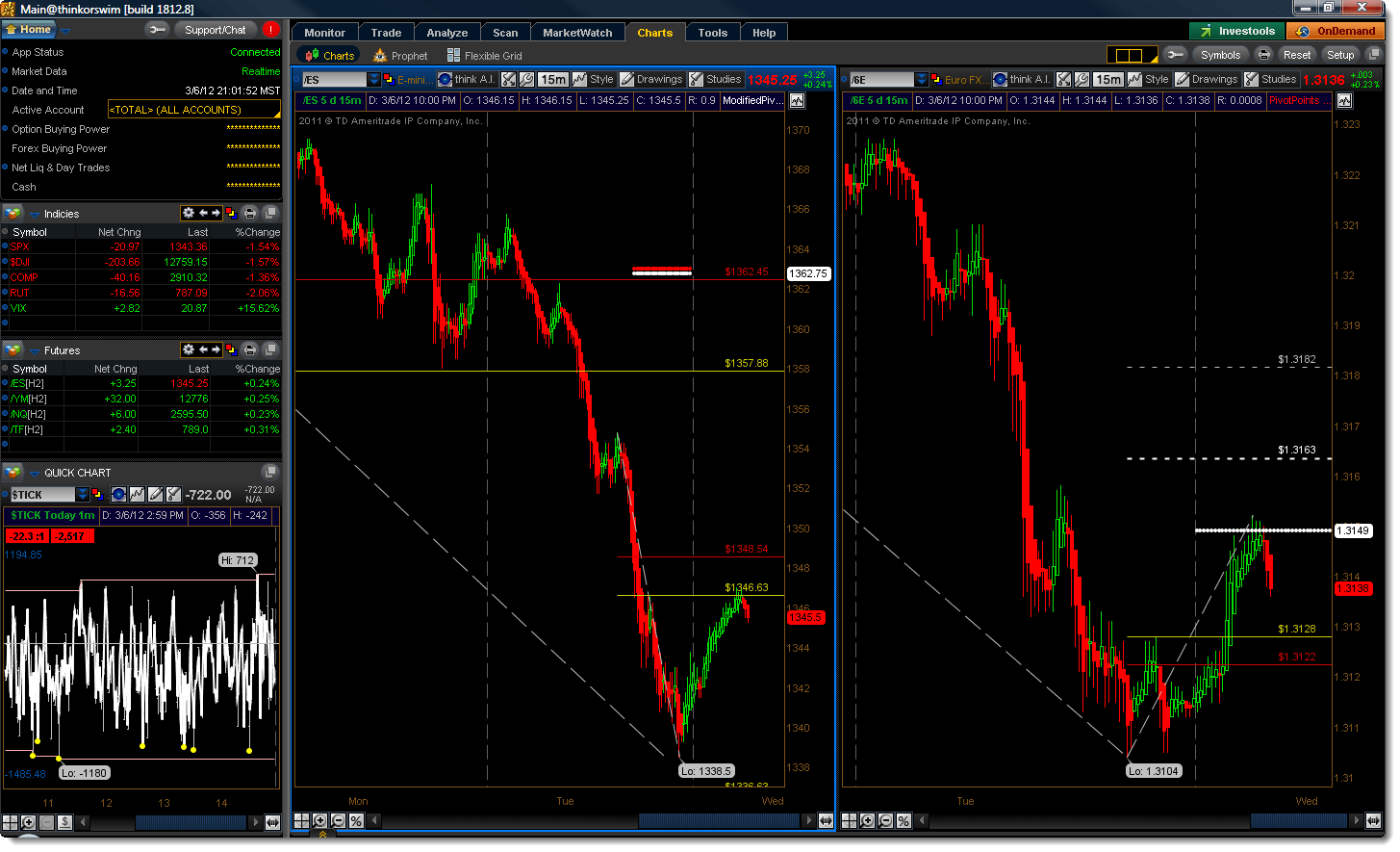
Task: Open think A.I. in Quick Chart gadget
Action: pyautogui.click(x=118, y=494)
